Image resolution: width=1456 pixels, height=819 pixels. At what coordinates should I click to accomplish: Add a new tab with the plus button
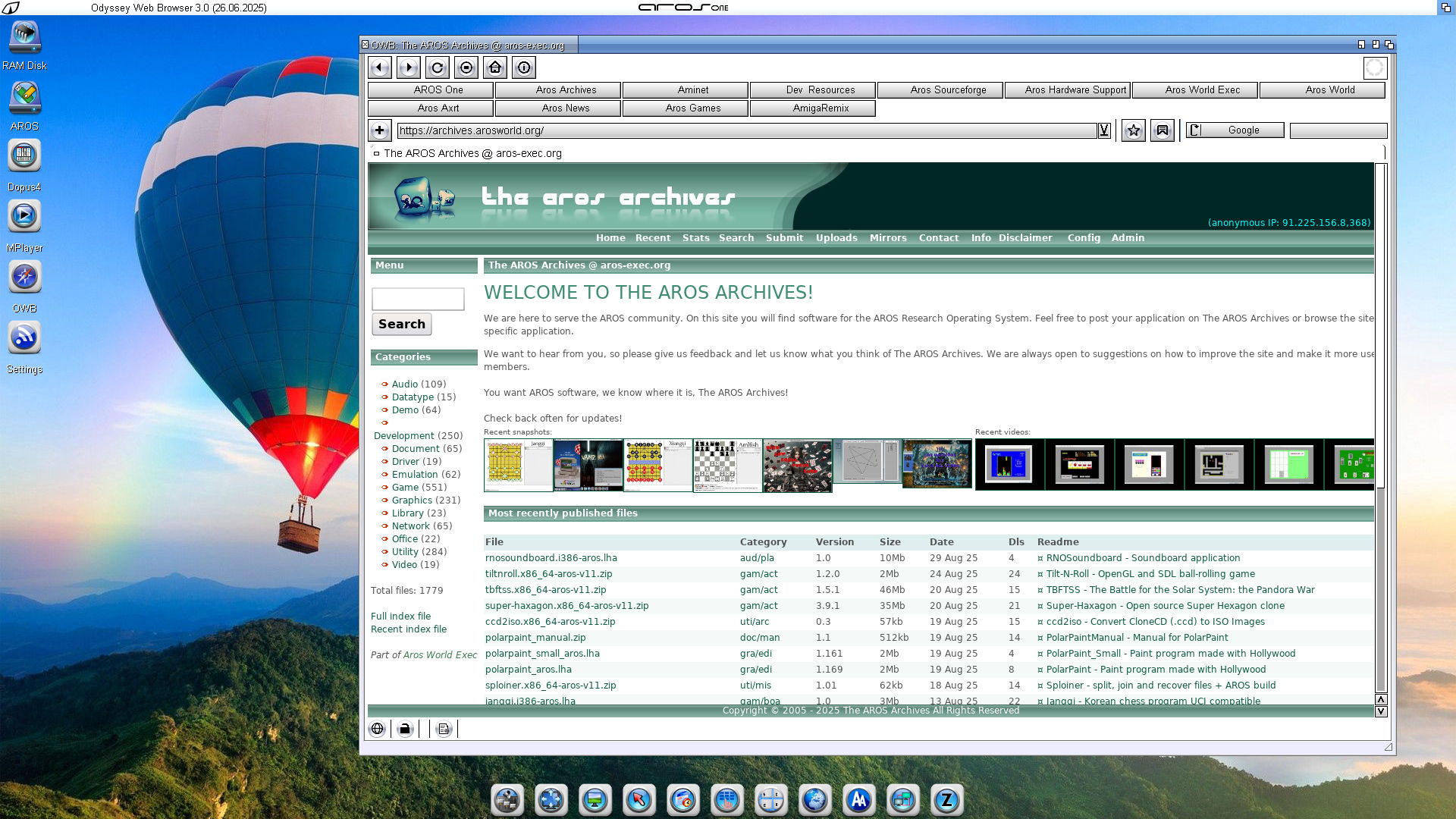tap(380, 130)
